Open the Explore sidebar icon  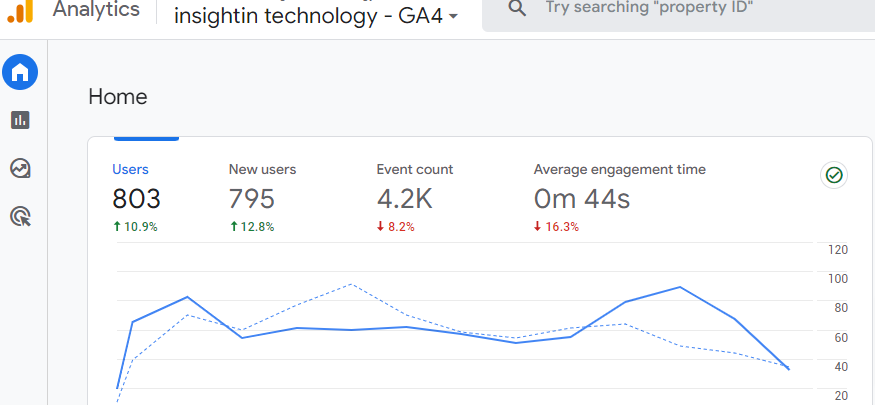tap(20, 168)
